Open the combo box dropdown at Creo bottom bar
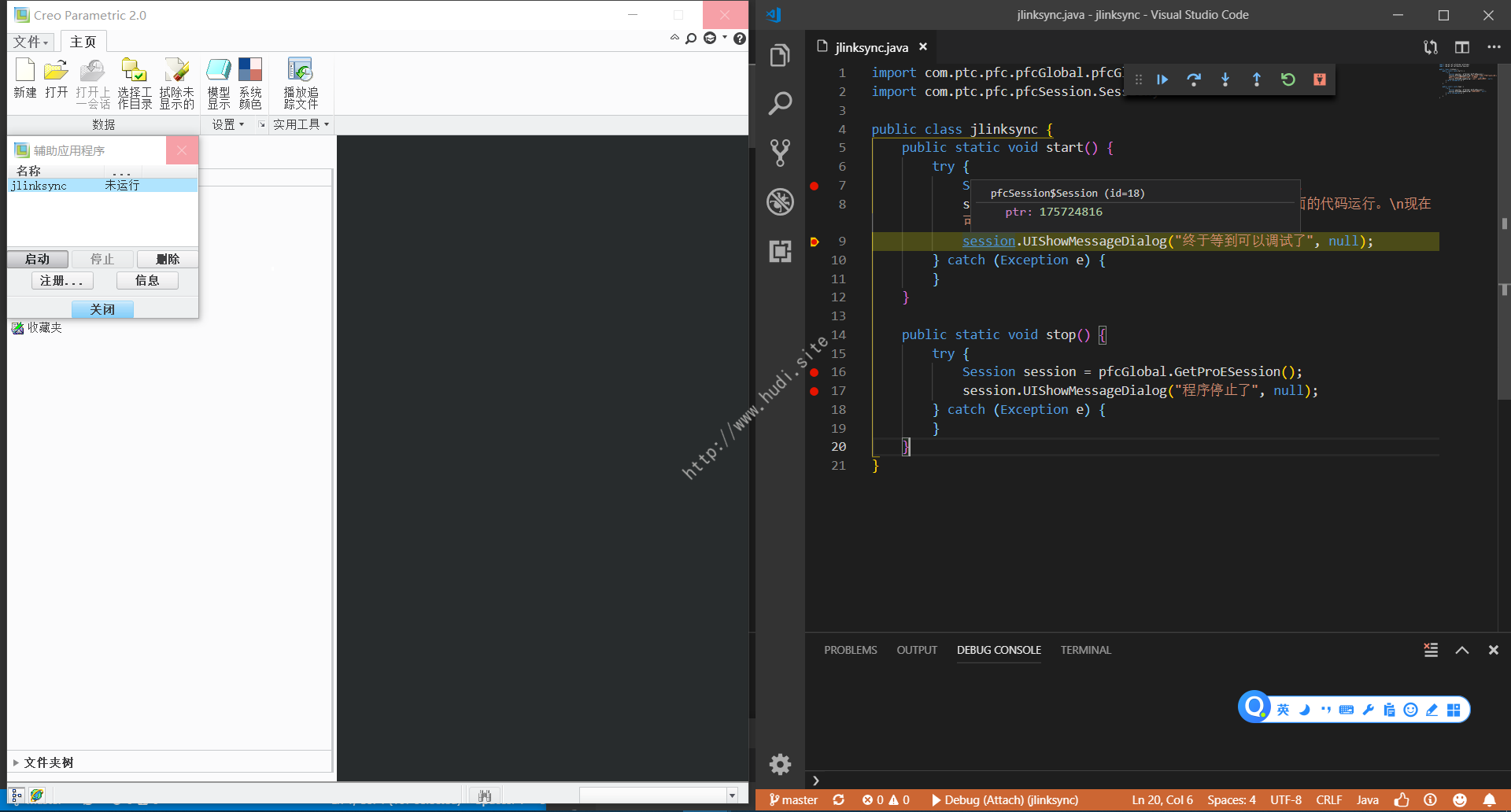Image resolution: width=1511 pixels, height=812 pixels. (x=732, y=795)
